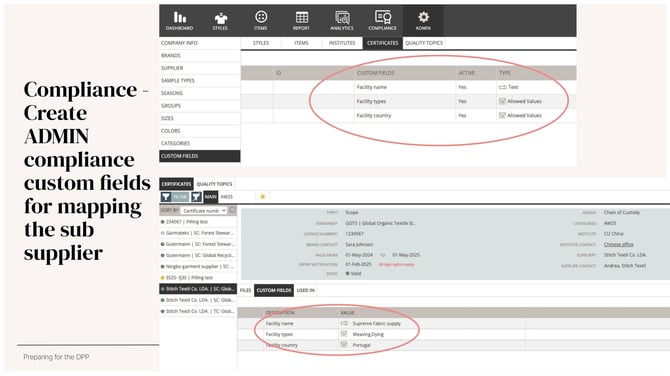Open Sample Types in admin sidebar
Image resolution: width=670 pixels, height=376 pixels.
pyautogui.click(x=200, y=80)
